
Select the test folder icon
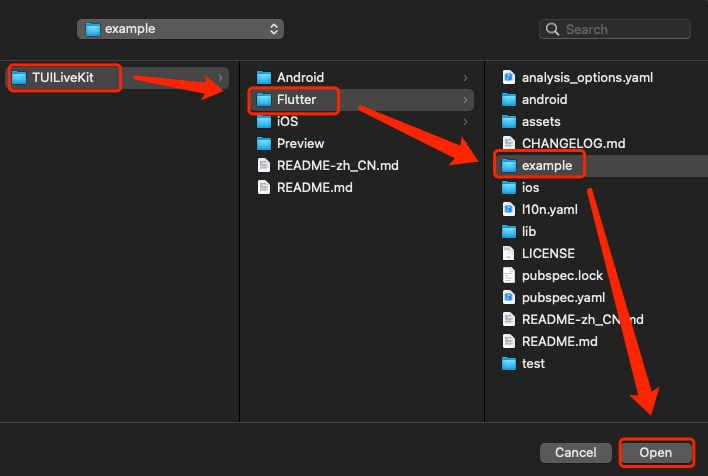pos(509,364)
